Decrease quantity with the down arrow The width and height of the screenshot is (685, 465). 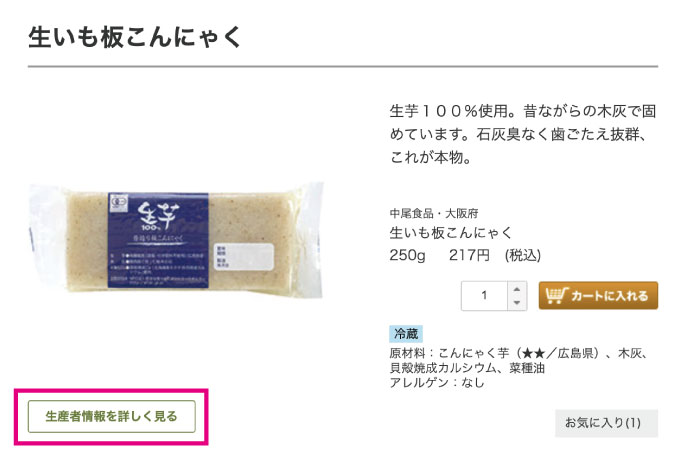tap(517, 302)
